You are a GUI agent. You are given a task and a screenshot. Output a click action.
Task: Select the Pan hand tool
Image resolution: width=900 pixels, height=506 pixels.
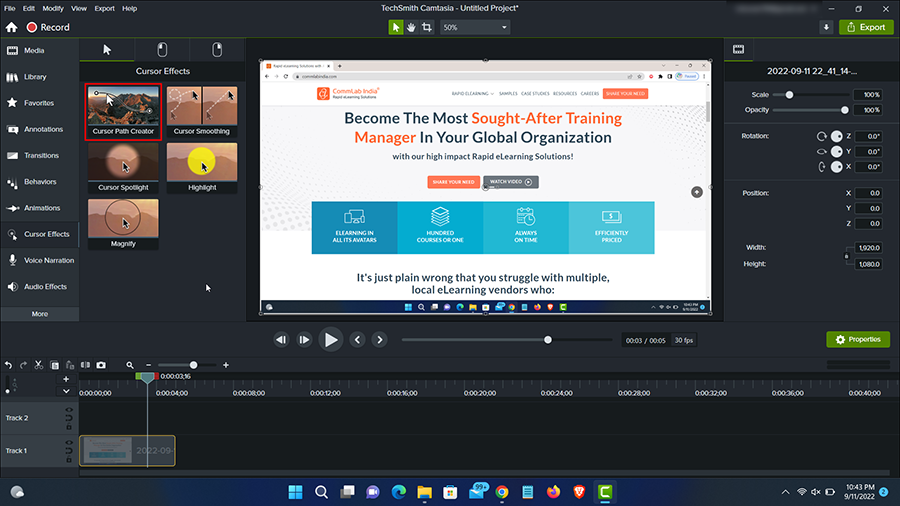[x=411, y=27]
